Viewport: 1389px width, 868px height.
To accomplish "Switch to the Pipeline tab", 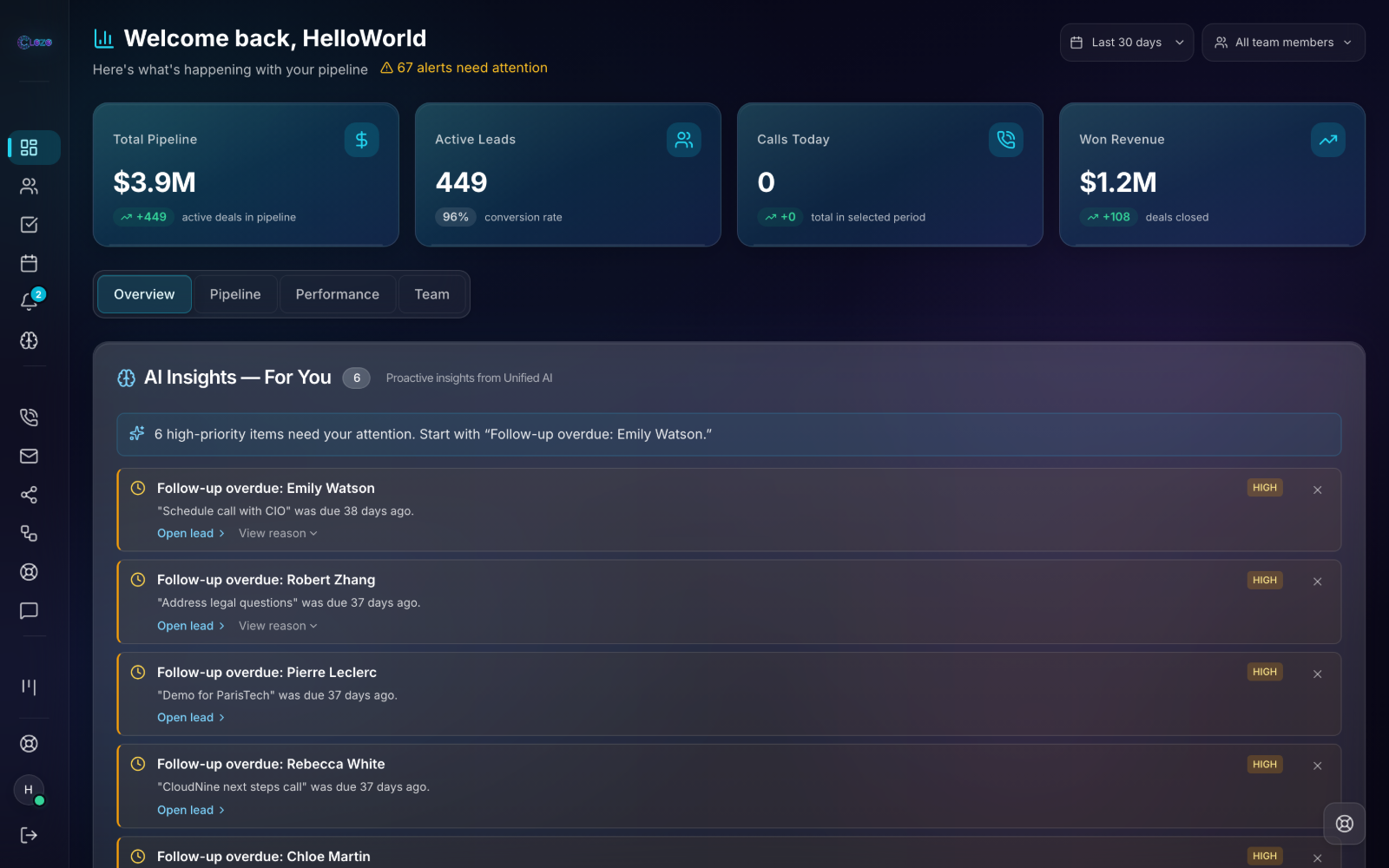I will (x=235, y=294).
